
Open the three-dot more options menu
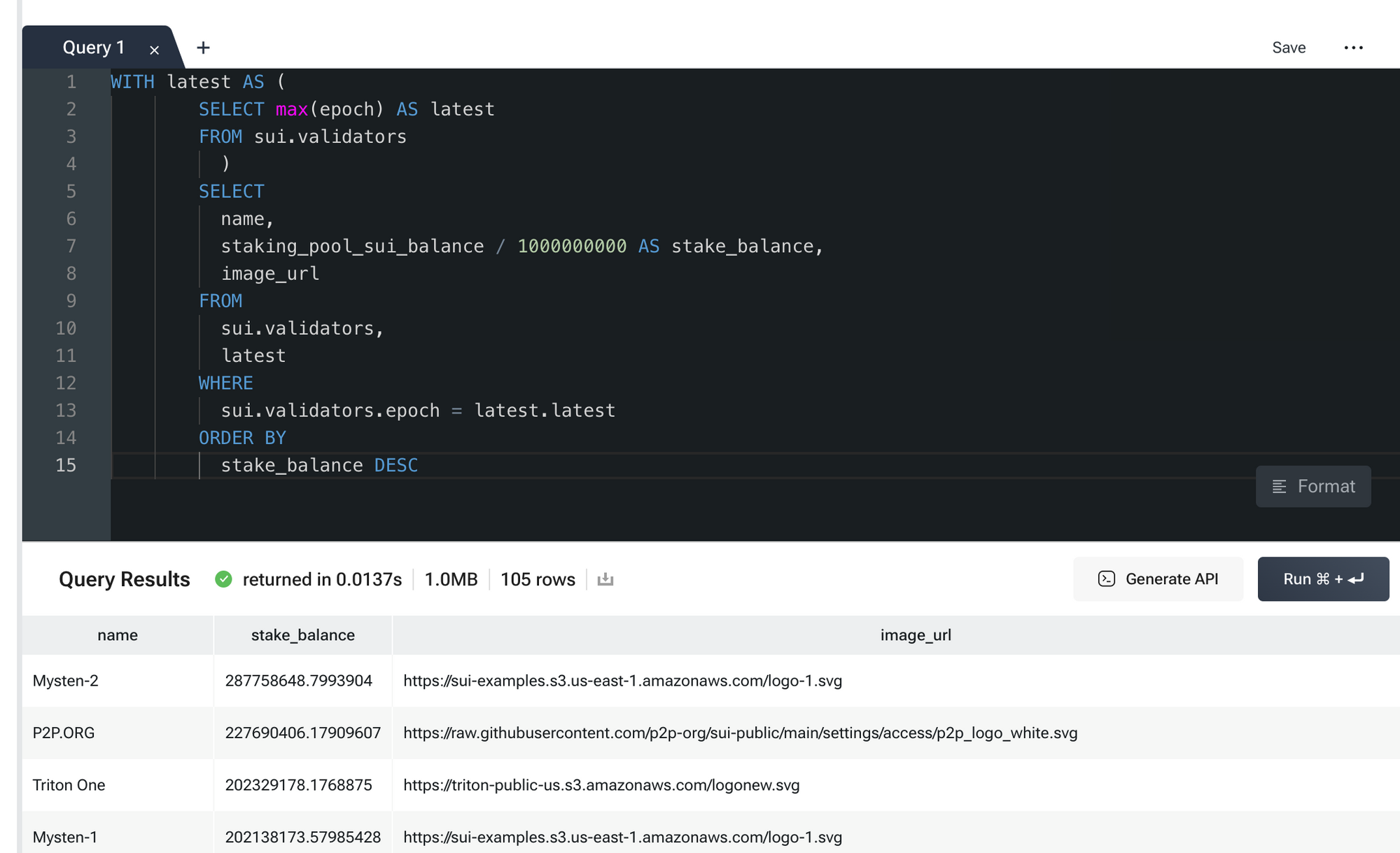[x=1353, y=48]
